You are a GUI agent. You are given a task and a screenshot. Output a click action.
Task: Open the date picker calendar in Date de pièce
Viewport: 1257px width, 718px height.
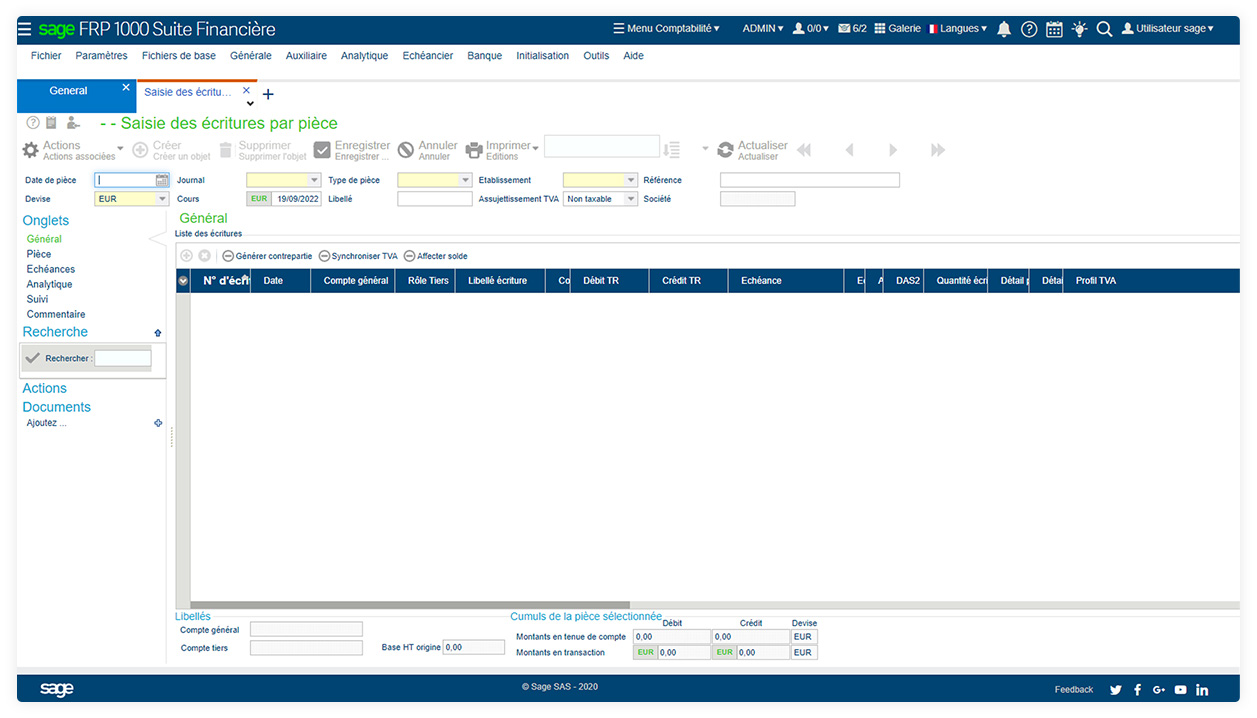(x=162, y=180)
